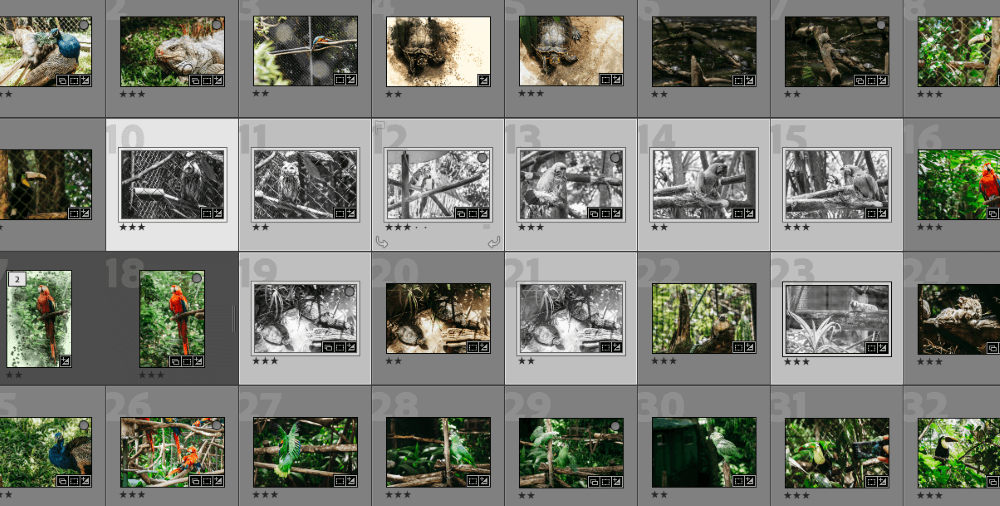Set fourth star rating dot on photo 12
Image resolution: width=1000 pixels, height=506 pixels.
(416, 227)
